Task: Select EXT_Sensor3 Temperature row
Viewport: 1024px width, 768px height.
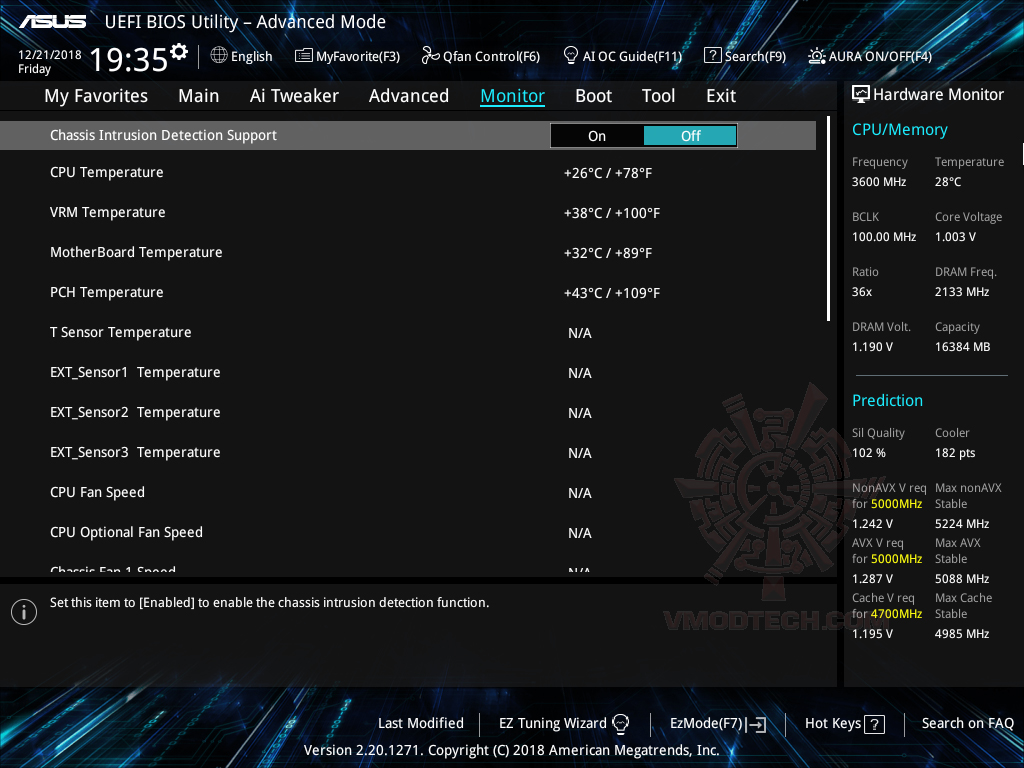Action: pos(408,453)
